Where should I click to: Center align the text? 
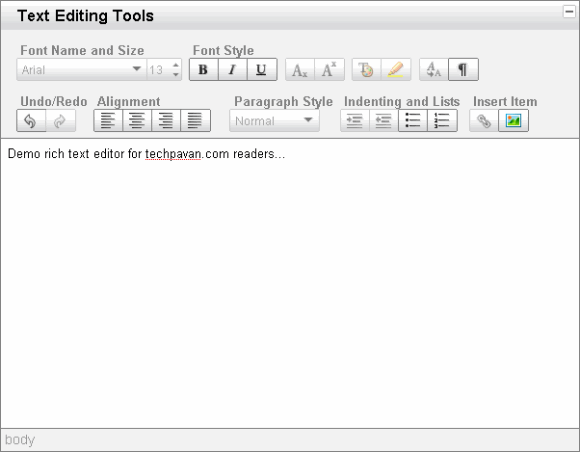pos(137,121)
